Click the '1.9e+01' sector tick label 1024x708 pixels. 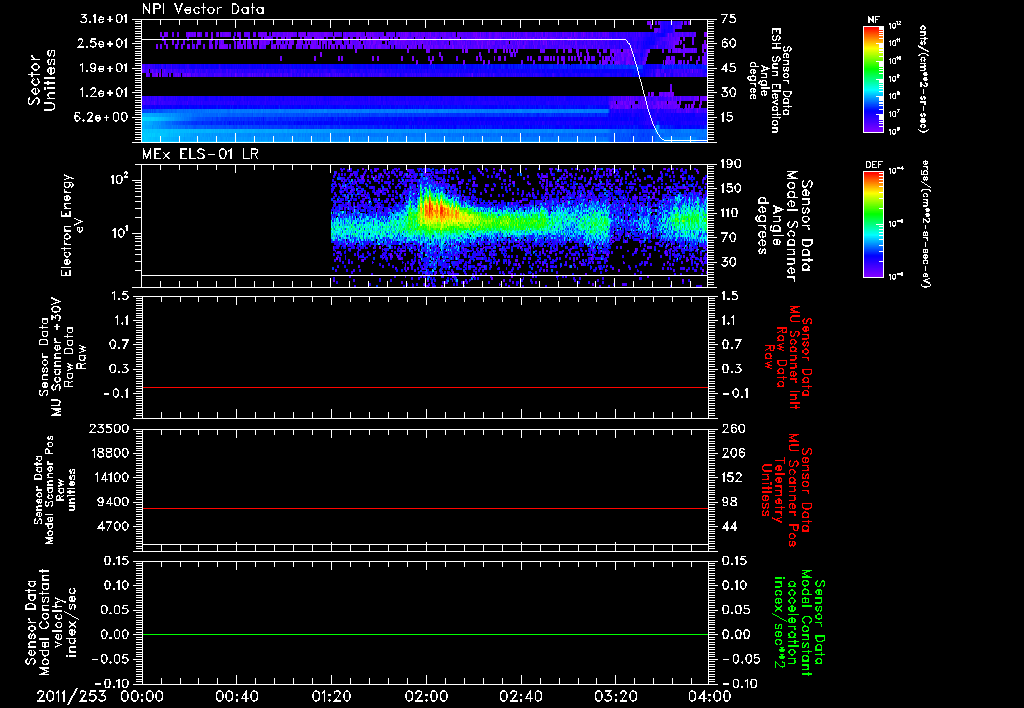coord(103,68)
